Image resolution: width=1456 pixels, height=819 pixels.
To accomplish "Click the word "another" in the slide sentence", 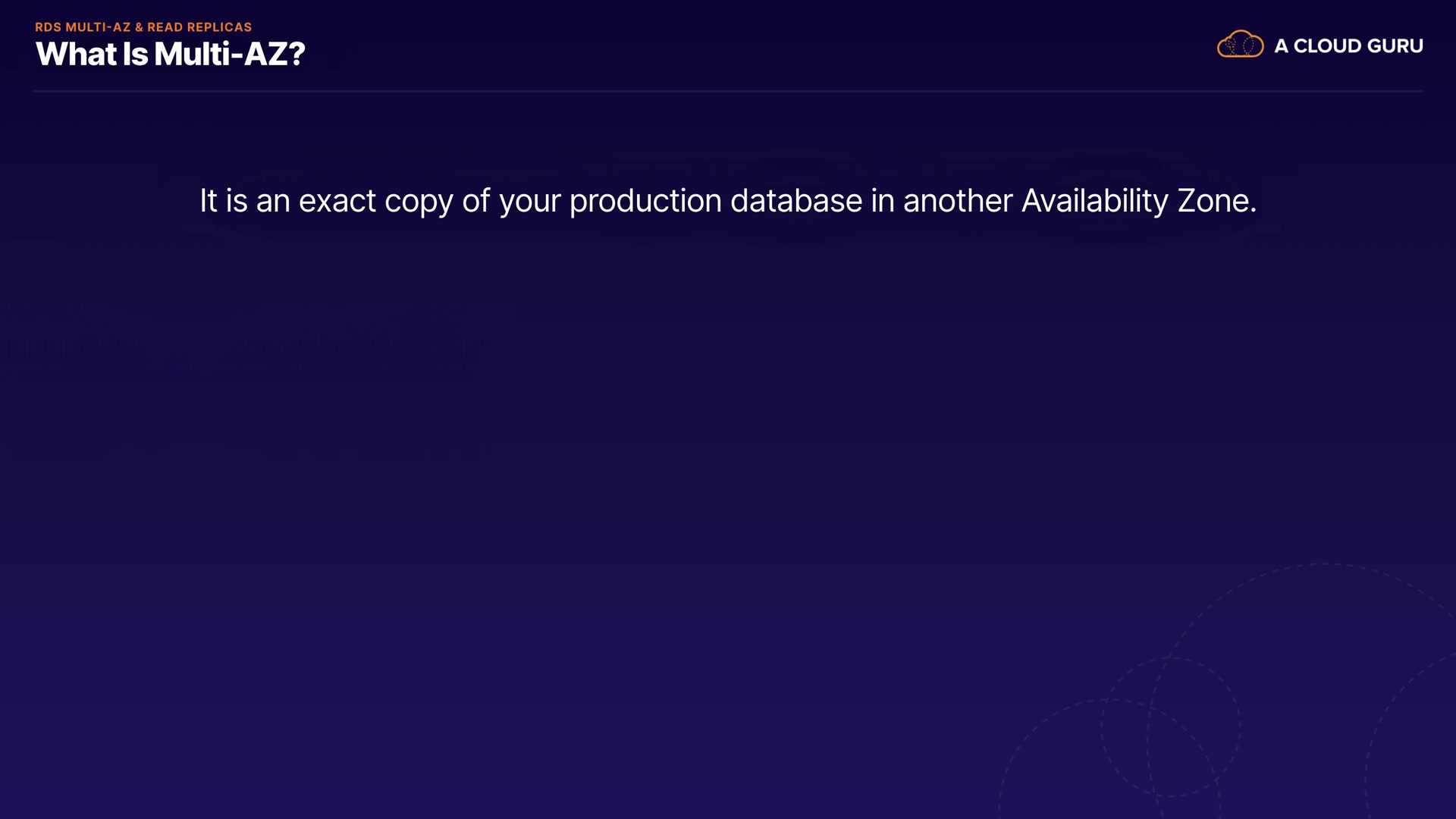I will pyautogui.click(x=957, y=201).
